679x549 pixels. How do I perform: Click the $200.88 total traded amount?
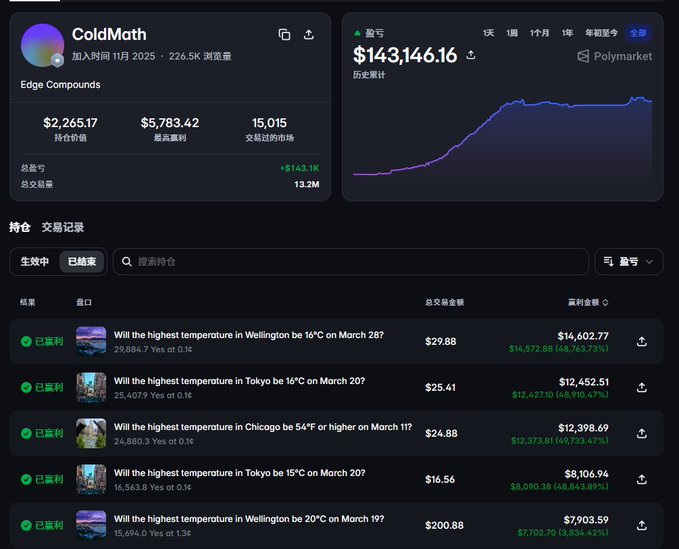click(x=444, y=525)
